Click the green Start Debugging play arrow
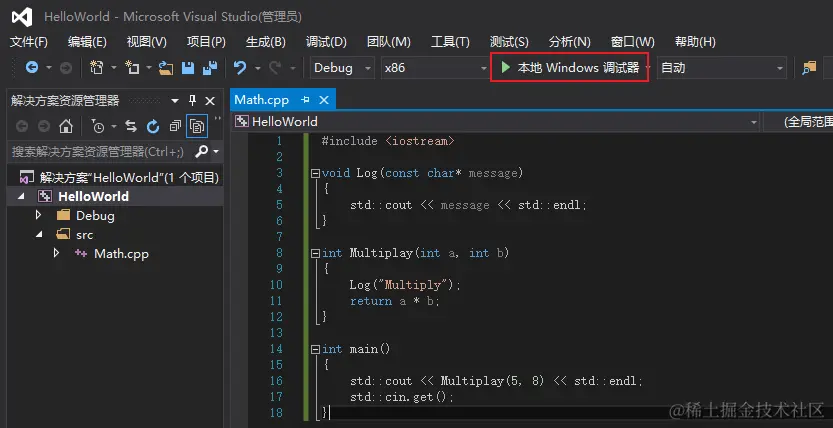Image resolution: width=833 pixels, height=428 pixels. coord(506,67)
